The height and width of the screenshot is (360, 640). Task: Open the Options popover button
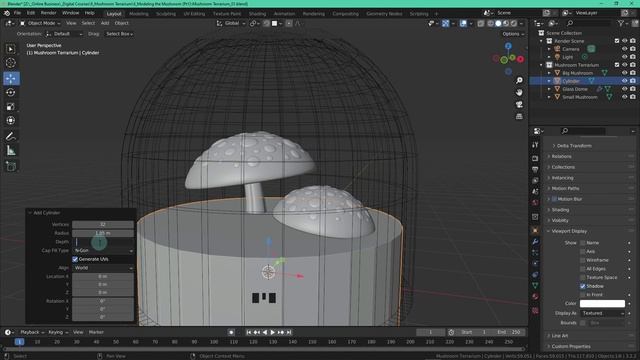click(513, 34)
